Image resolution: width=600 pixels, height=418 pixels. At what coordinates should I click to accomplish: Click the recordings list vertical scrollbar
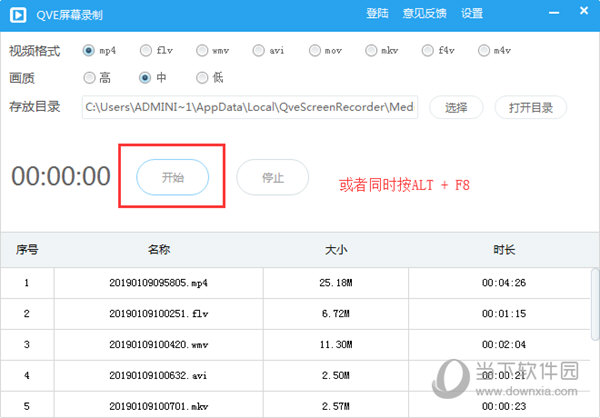click(595, 320)
